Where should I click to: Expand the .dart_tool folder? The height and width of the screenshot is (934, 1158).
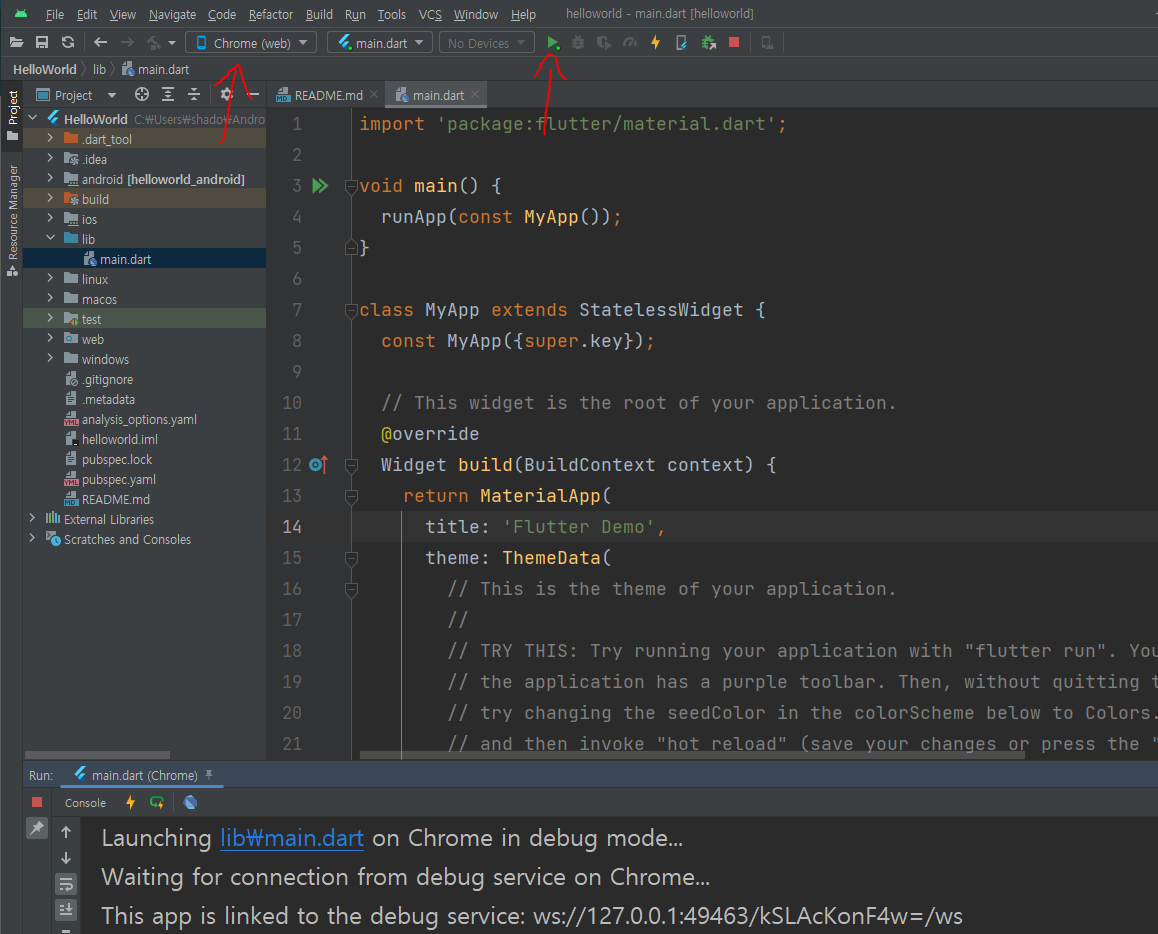click(50, 139)
